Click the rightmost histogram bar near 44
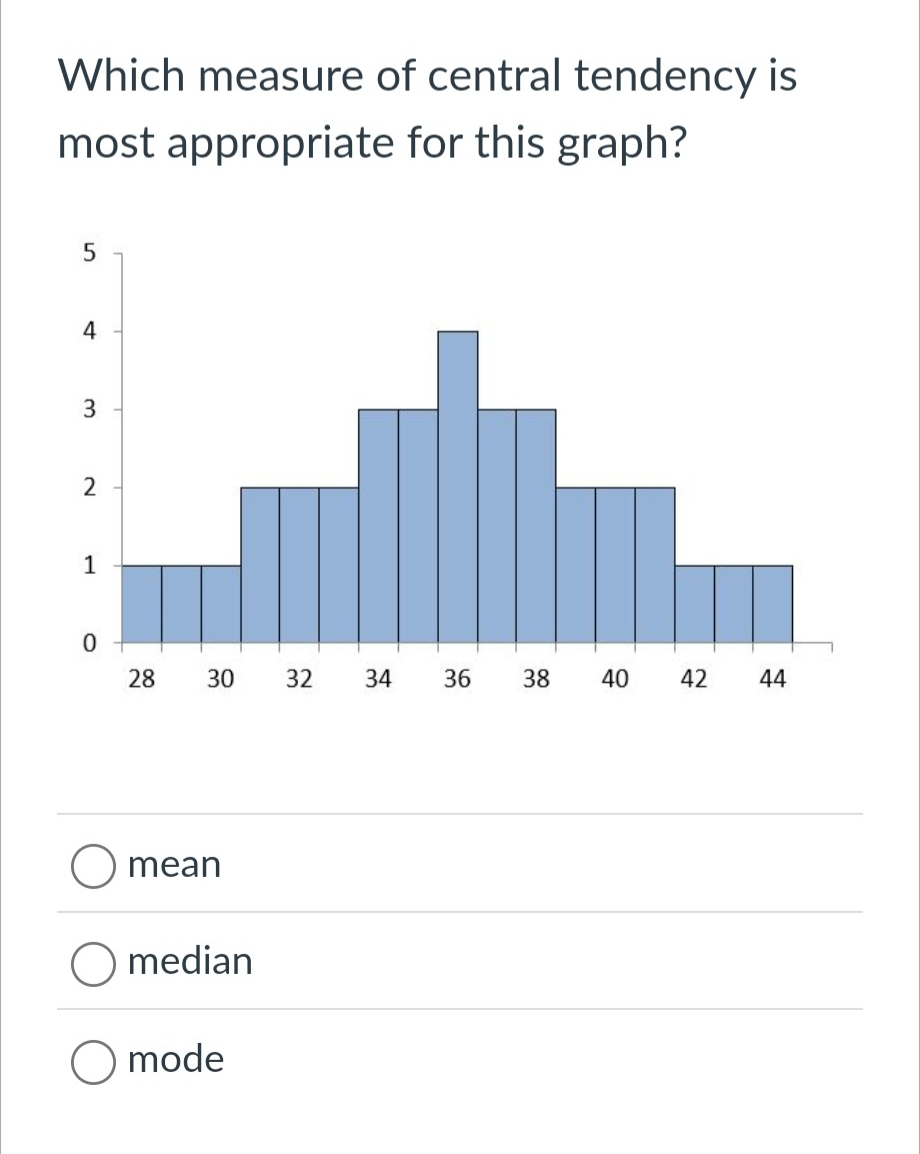 pos(773,600)
